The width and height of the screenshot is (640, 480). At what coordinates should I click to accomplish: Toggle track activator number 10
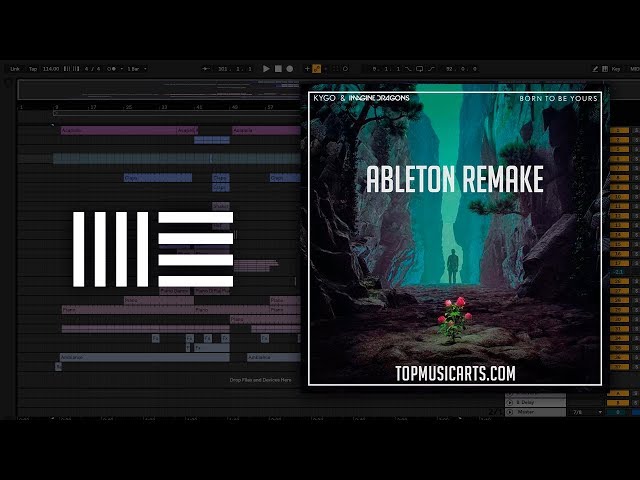[x=619, y=196]
